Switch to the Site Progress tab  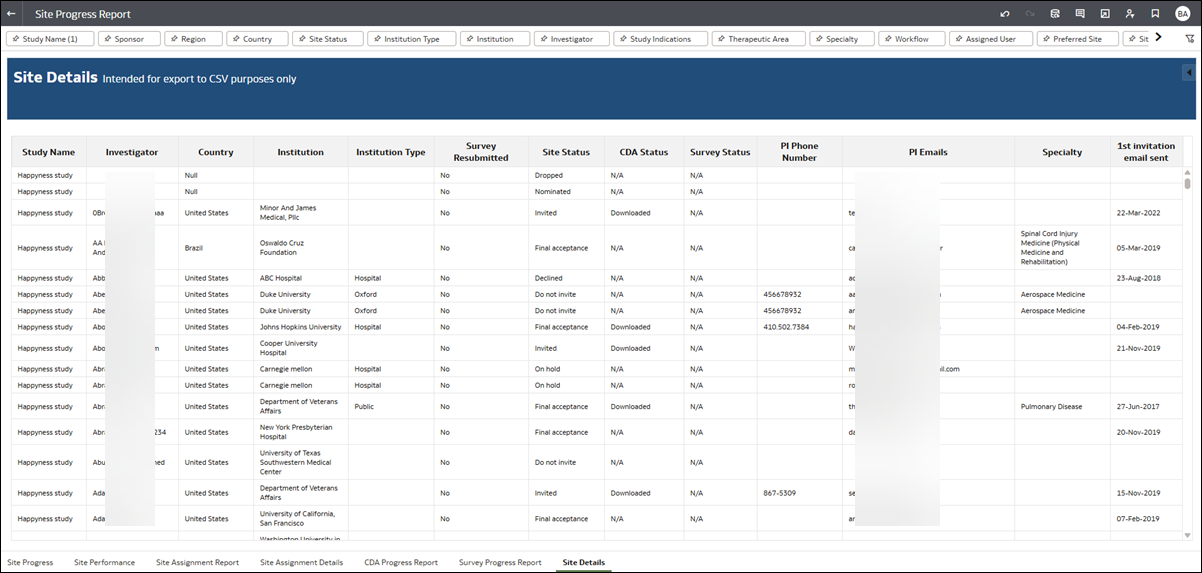click(x=30, y=562)
